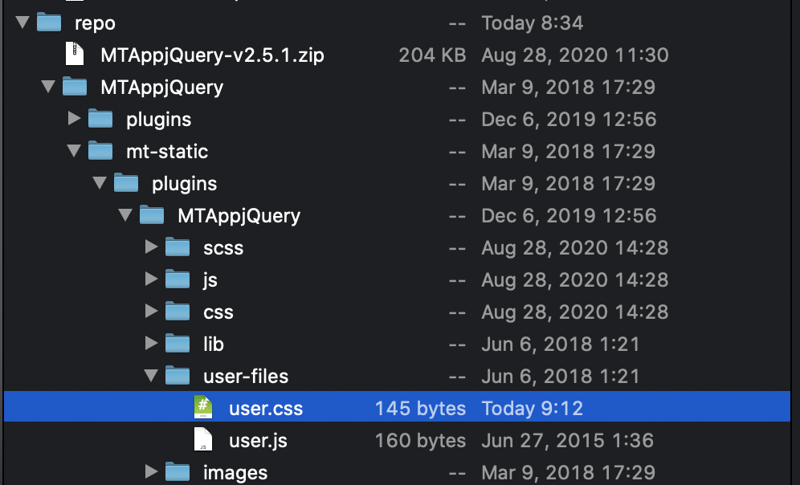Select the scss folder name
Screen dimensions: 800x485
click(x=223, y=247)
